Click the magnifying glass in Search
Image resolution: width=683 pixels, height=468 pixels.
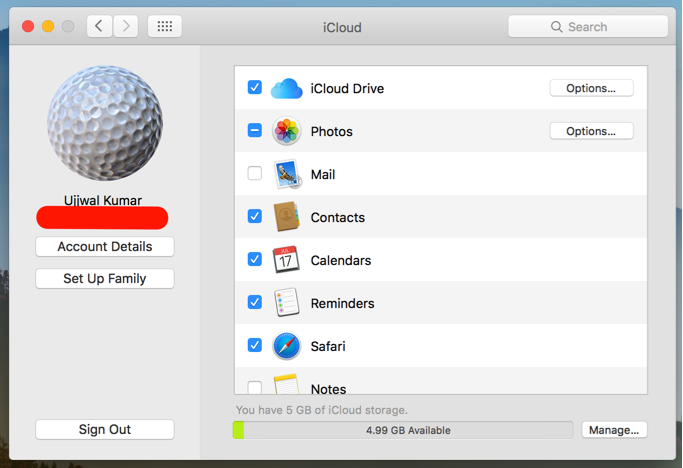click(x=556, y=27)
